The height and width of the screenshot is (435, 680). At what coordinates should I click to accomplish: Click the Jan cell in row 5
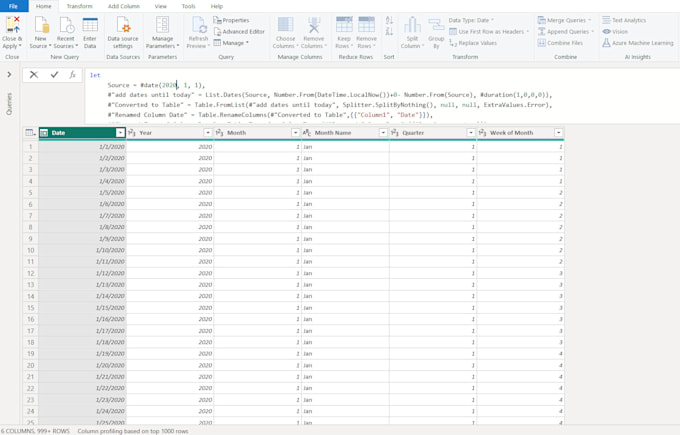pyautogui.click(x=345, y=193)
